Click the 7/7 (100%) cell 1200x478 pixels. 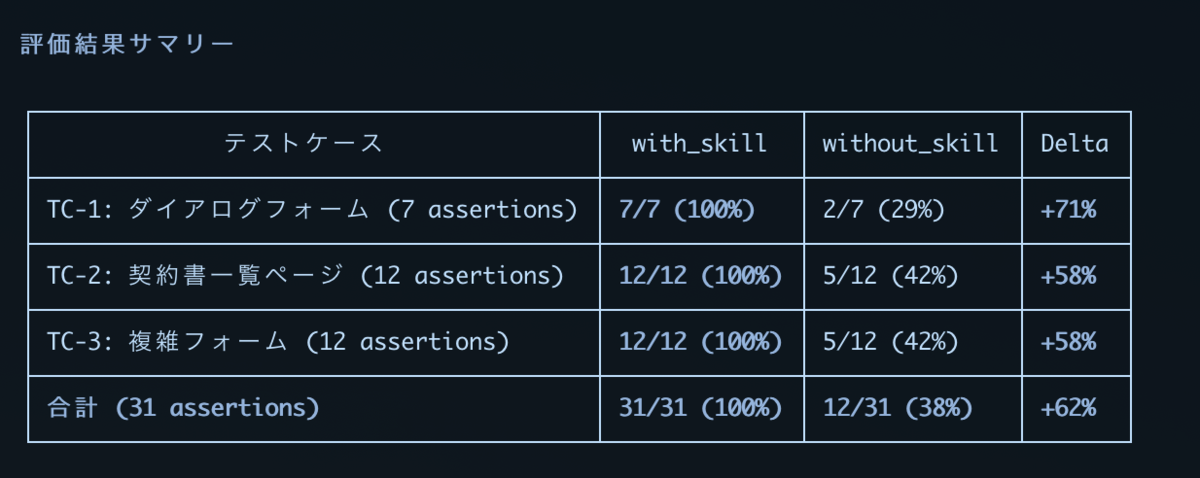coord(686,210)
